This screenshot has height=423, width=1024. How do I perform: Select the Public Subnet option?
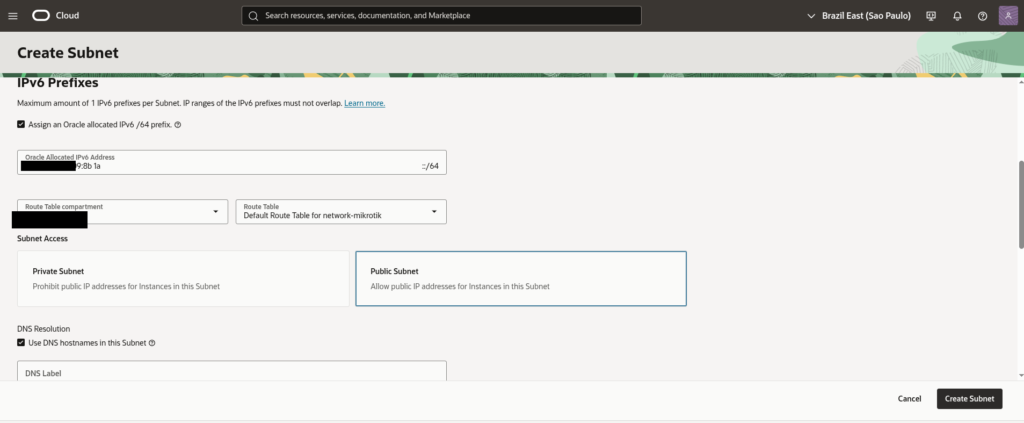coord(521,278)
